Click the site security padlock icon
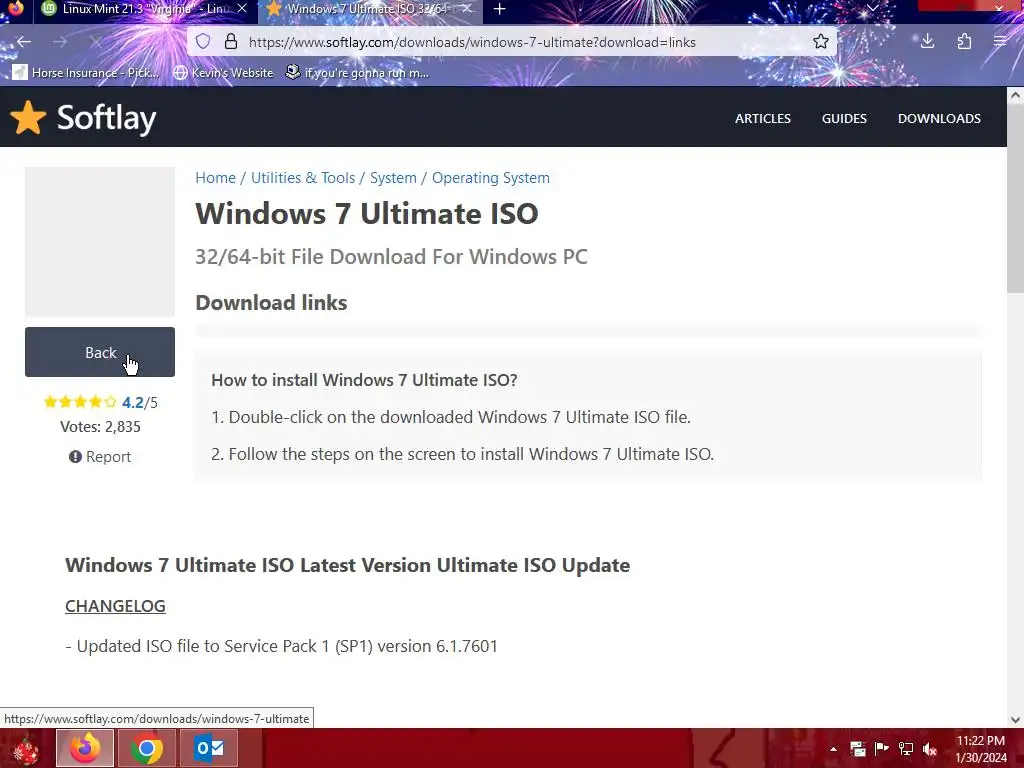1024x768 pixels. [x=231, y=42]
